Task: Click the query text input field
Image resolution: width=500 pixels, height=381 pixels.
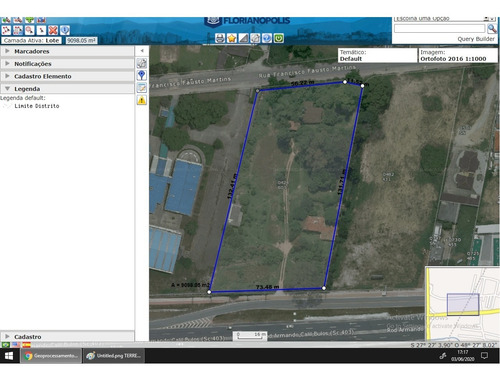Action: point(439,29)
